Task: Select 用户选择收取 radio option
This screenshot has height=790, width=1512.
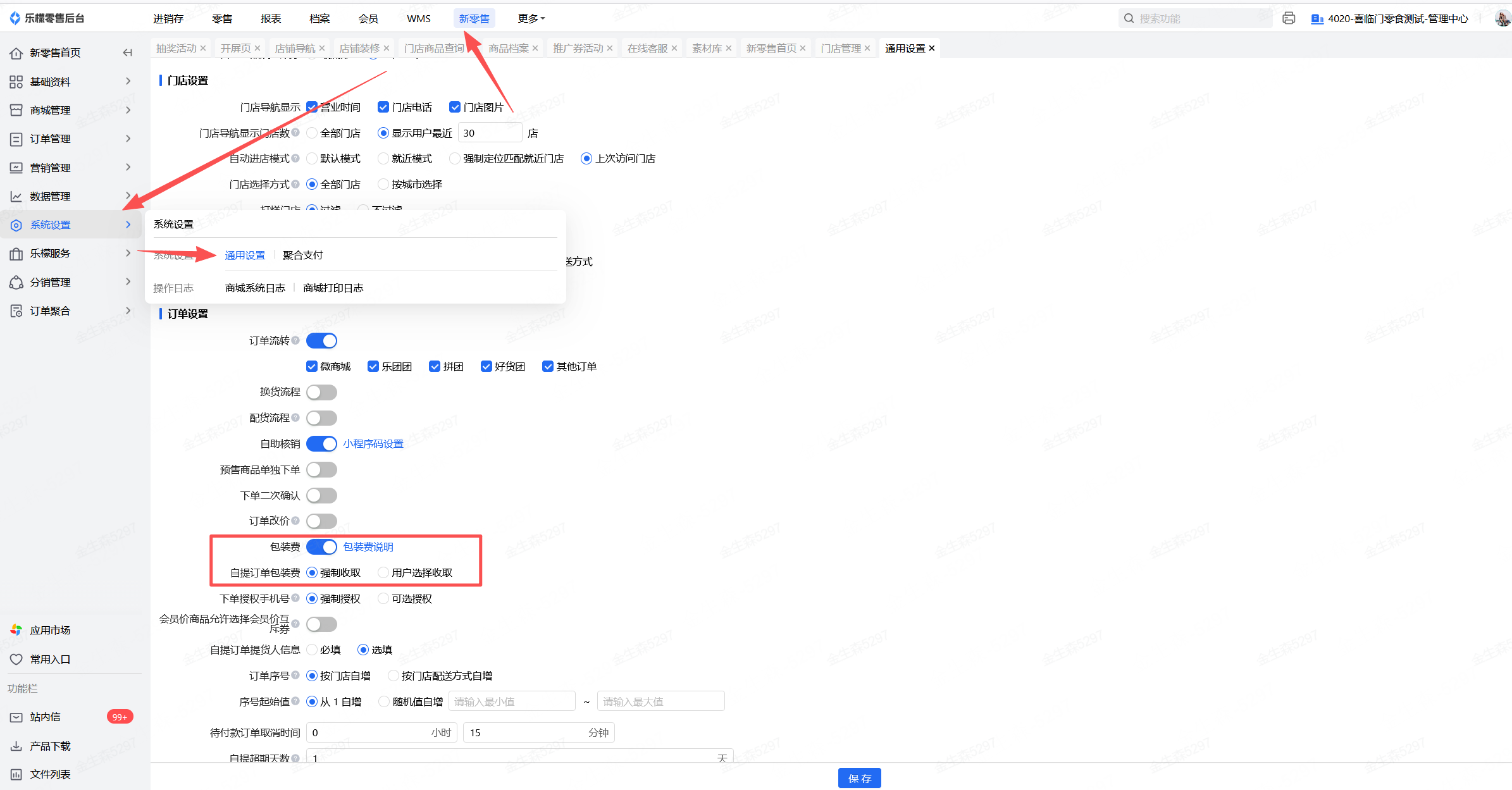Action: (x=383, y=572)
